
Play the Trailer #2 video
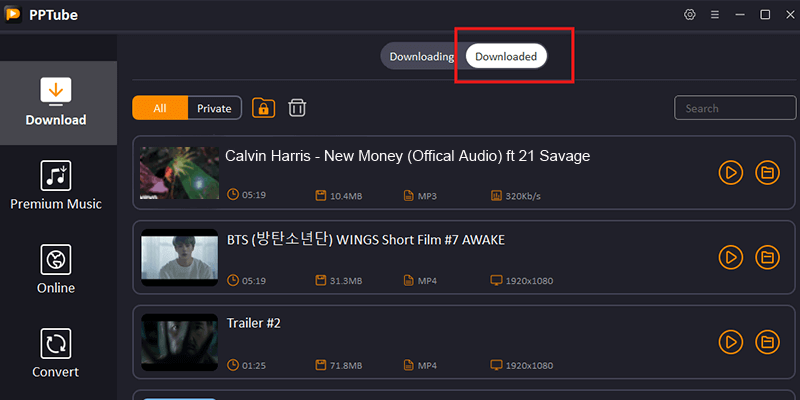(x=731, y=341)
